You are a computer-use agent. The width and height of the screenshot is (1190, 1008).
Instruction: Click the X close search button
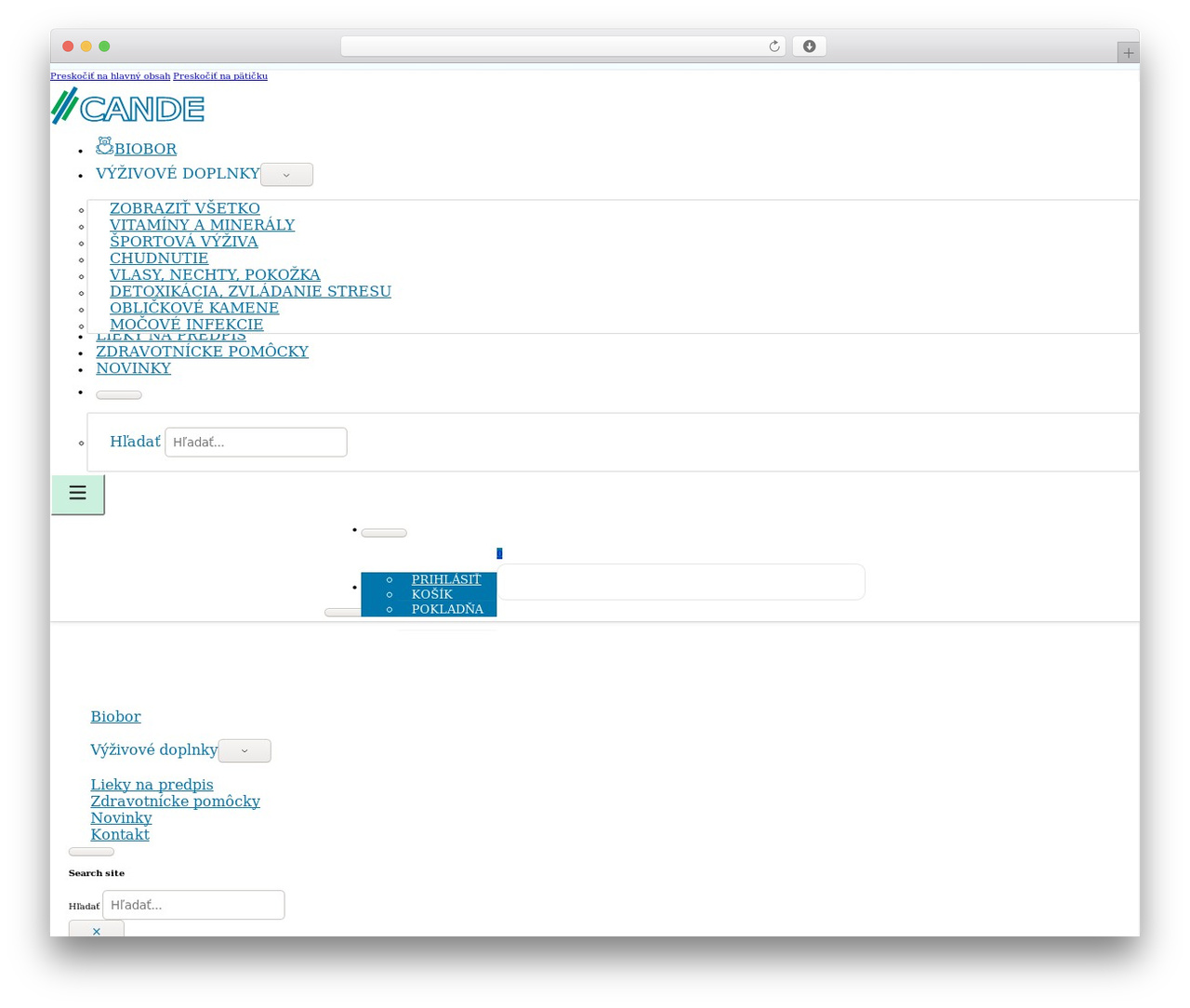96,930
